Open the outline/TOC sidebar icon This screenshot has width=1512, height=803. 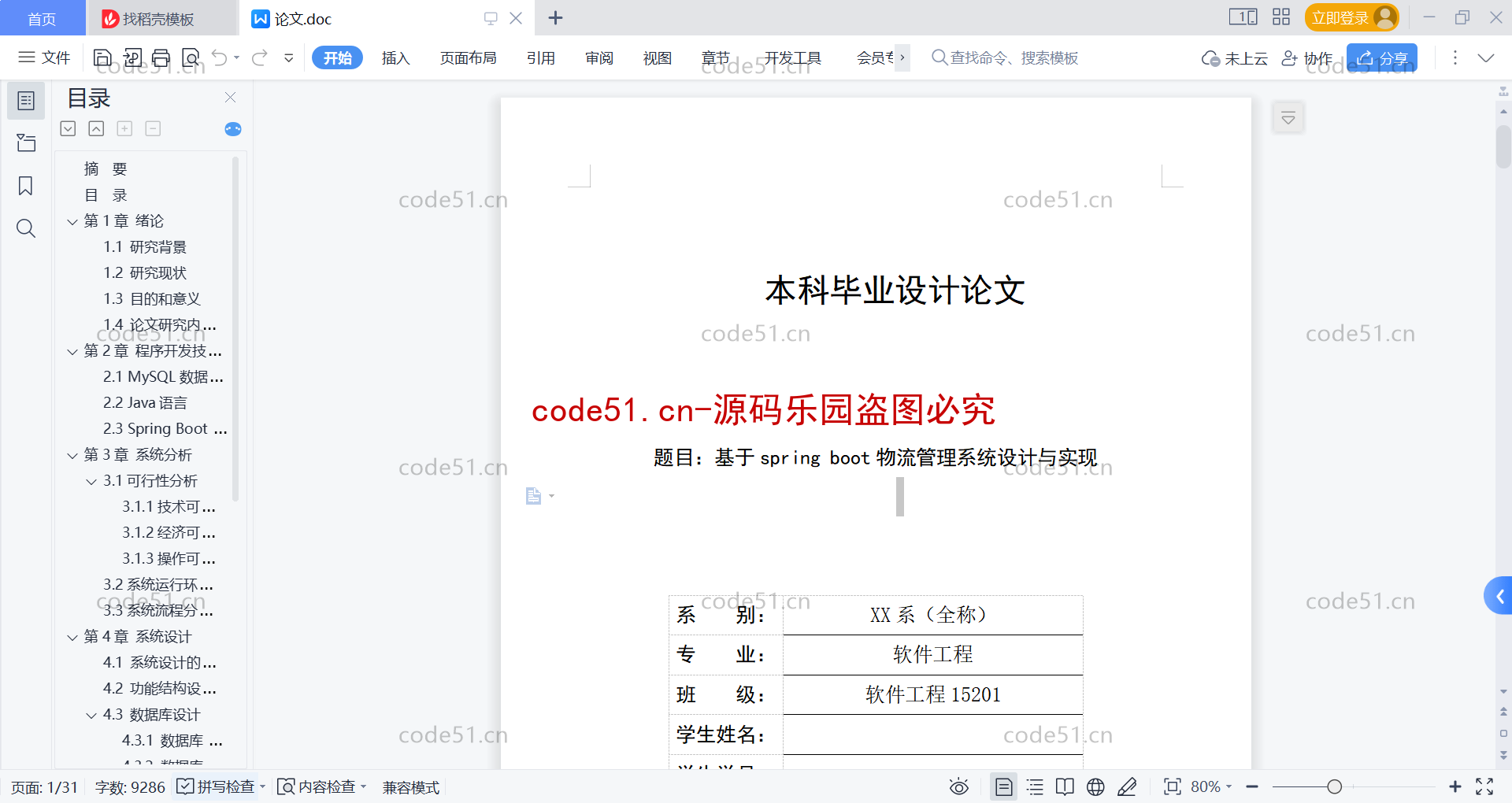(x=26, y=101)
